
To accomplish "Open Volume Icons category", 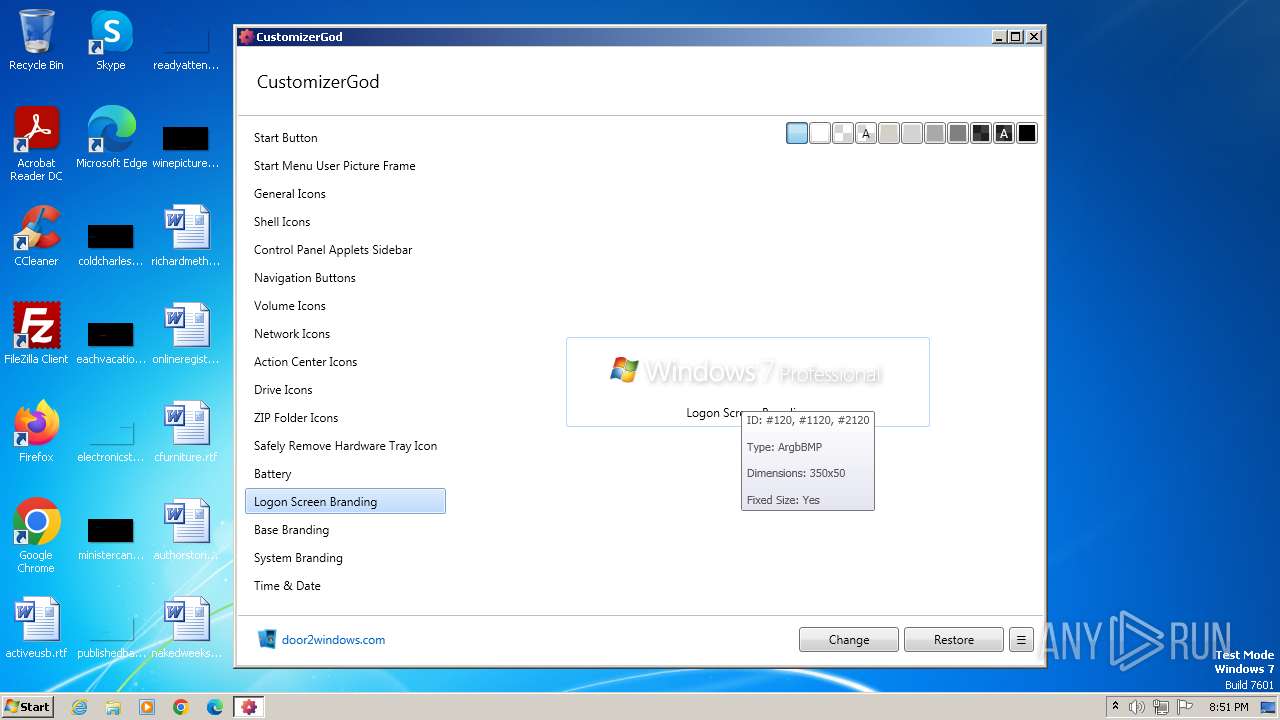I will [345, 306].
